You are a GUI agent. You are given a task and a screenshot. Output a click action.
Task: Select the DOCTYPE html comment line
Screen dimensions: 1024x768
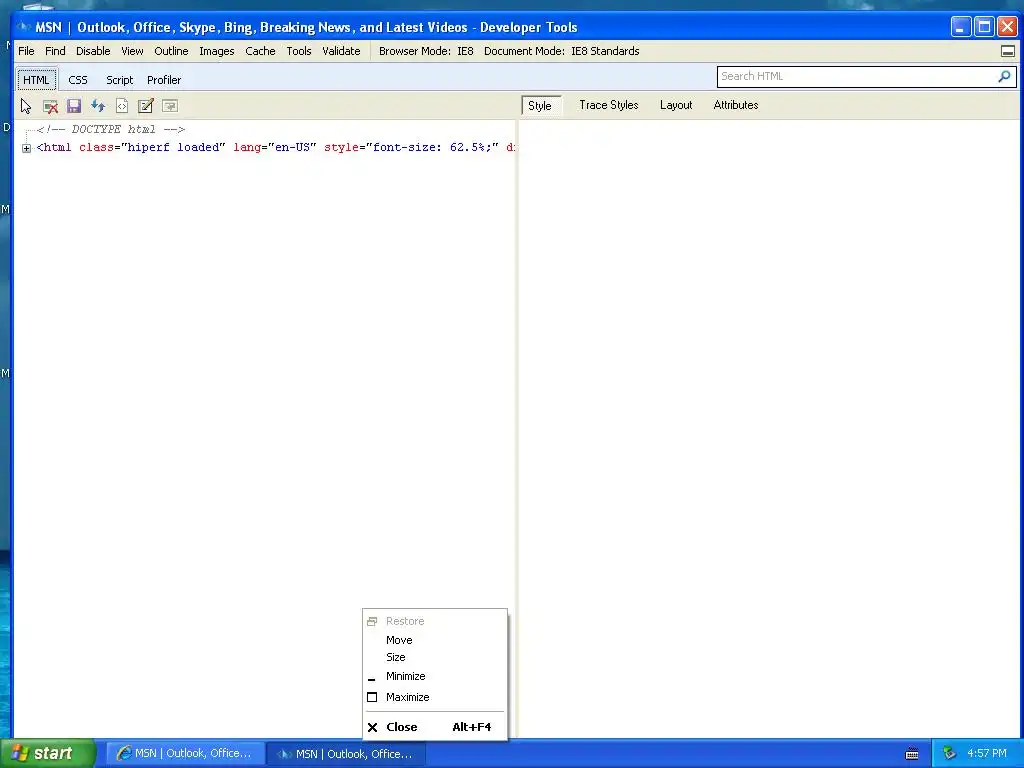pyautogui.click(x=111, y=129)
